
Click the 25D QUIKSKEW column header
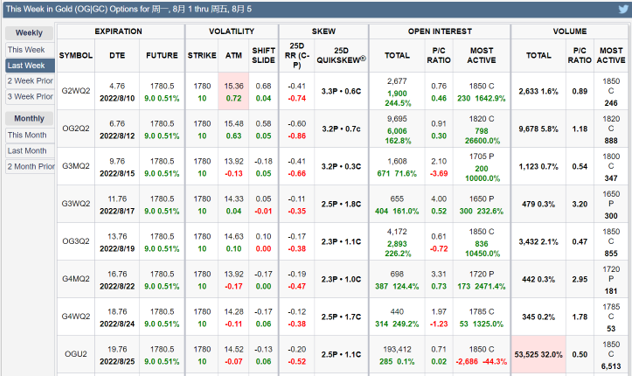click(341, 56)
